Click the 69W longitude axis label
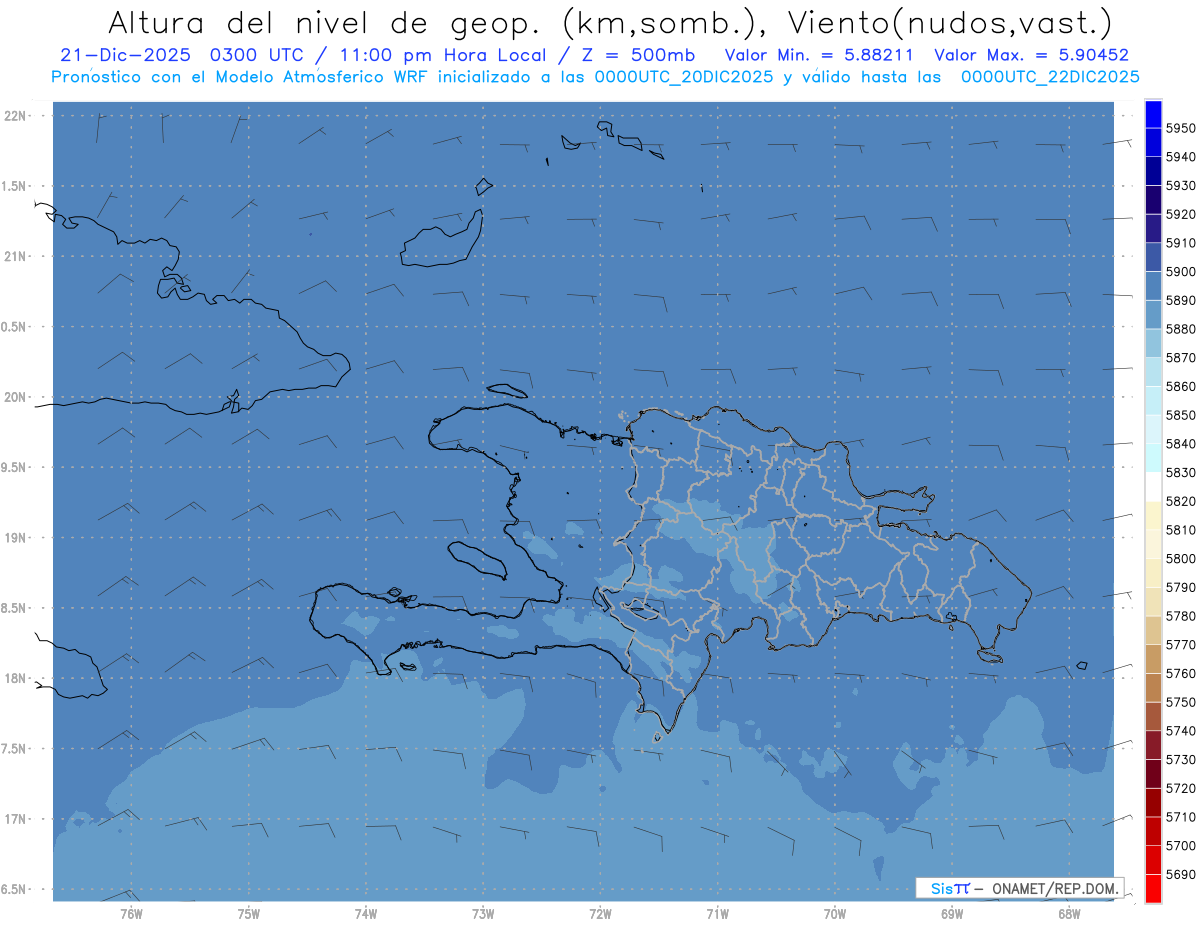The height and width of the screenshot is (927, 1200). (x=952, y=914)
